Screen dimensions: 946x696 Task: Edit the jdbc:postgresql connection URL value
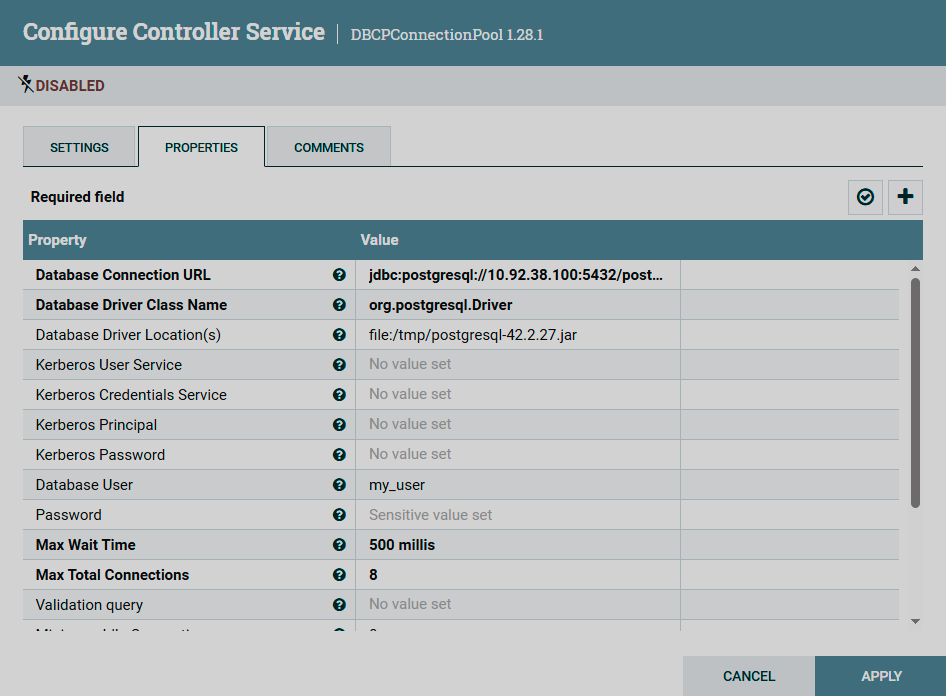tap(518, 275)
